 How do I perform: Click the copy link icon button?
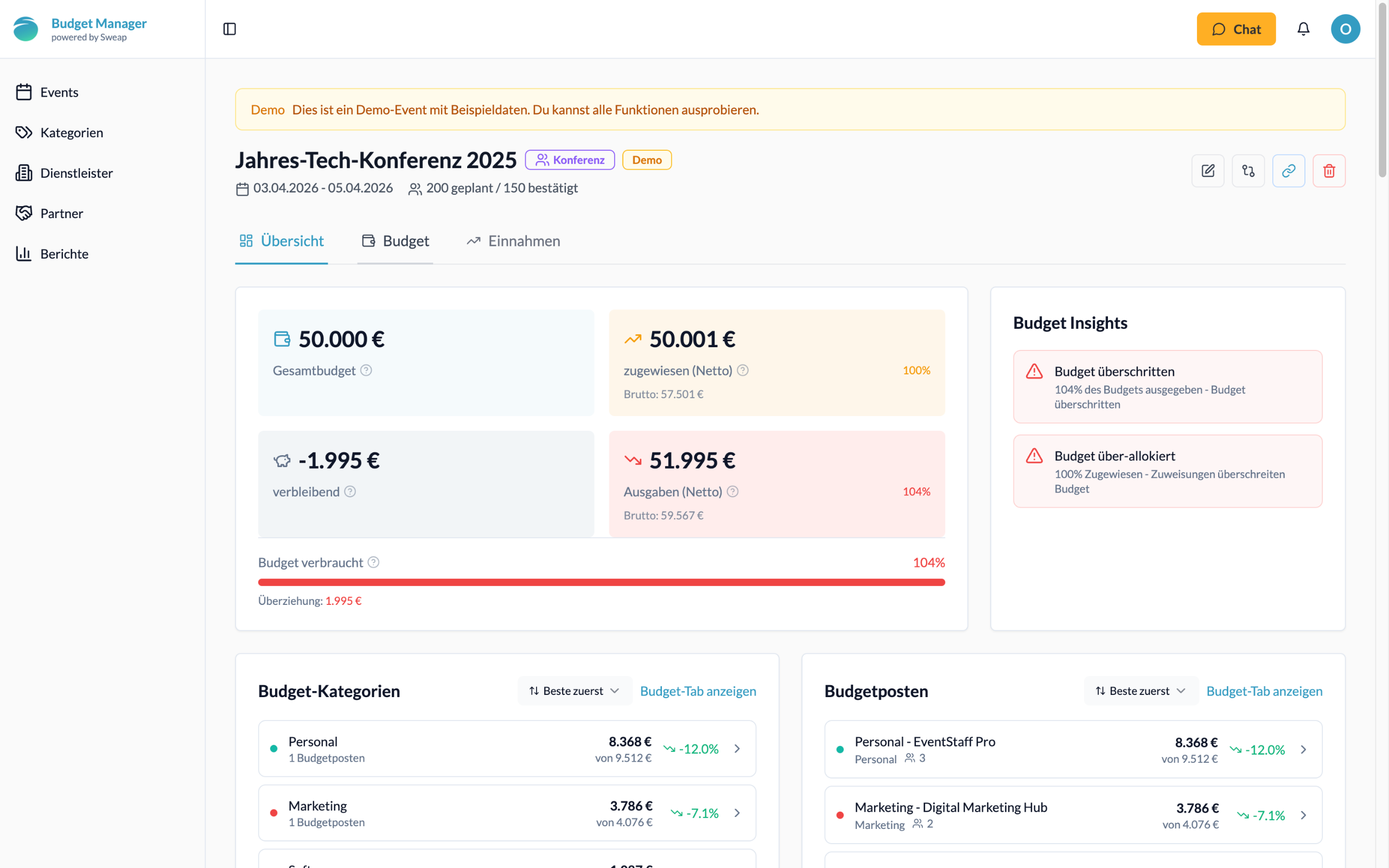point(1288,170)
